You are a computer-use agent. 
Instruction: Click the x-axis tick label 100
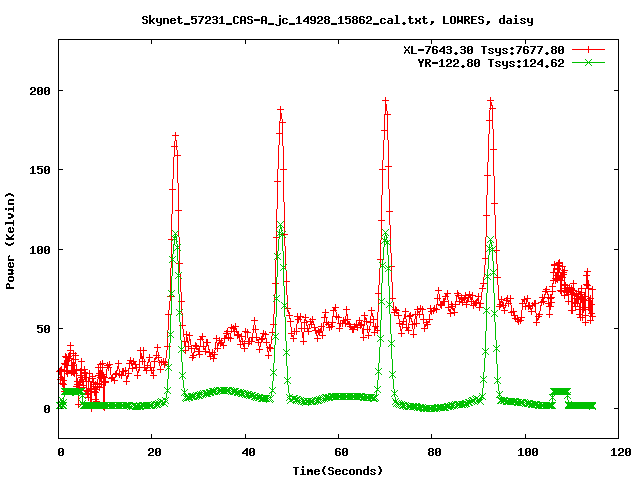(x=528, y=452)
